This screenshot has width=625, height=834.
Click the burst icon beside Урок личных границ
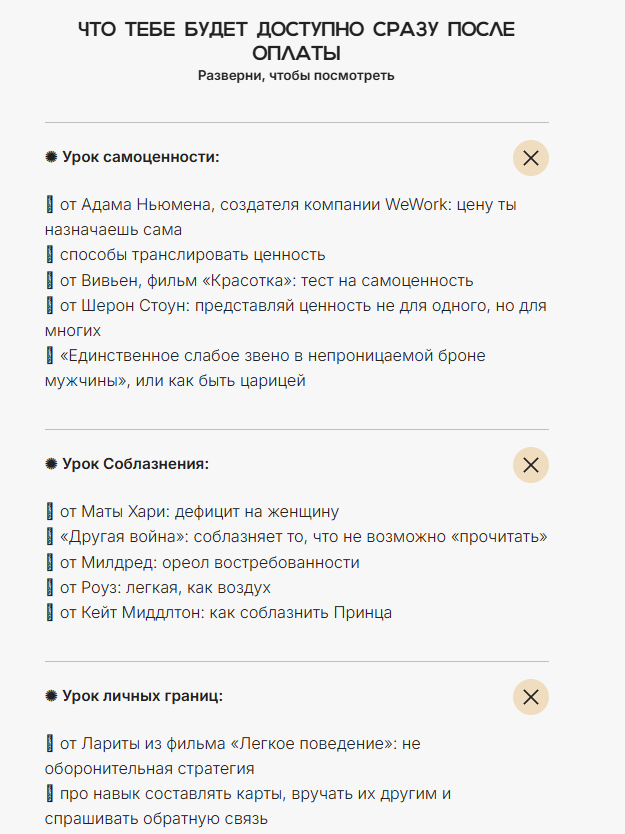[x=51, y=696]
